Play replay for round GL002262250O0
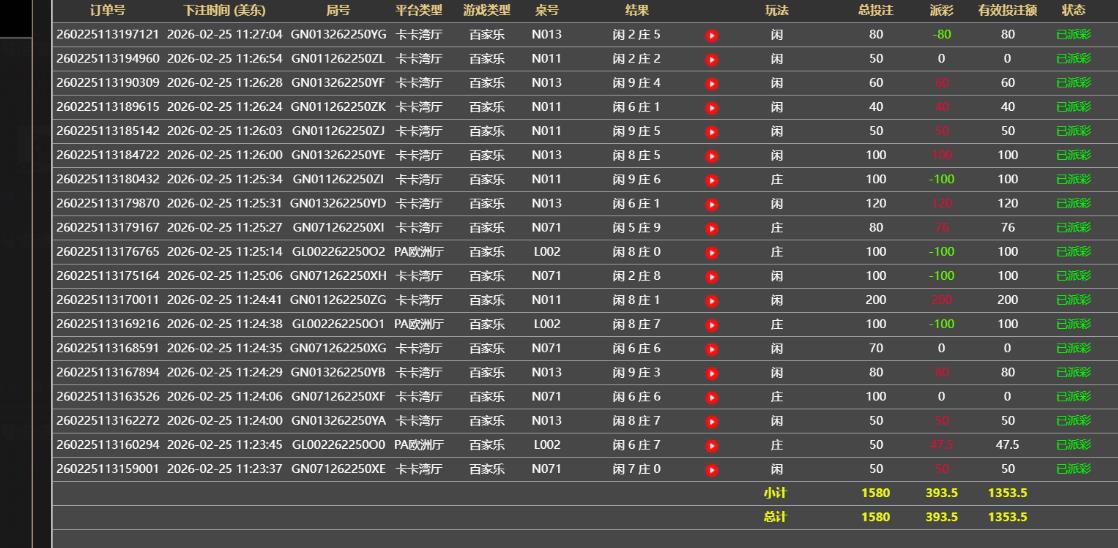 click(x=712, y=445)
